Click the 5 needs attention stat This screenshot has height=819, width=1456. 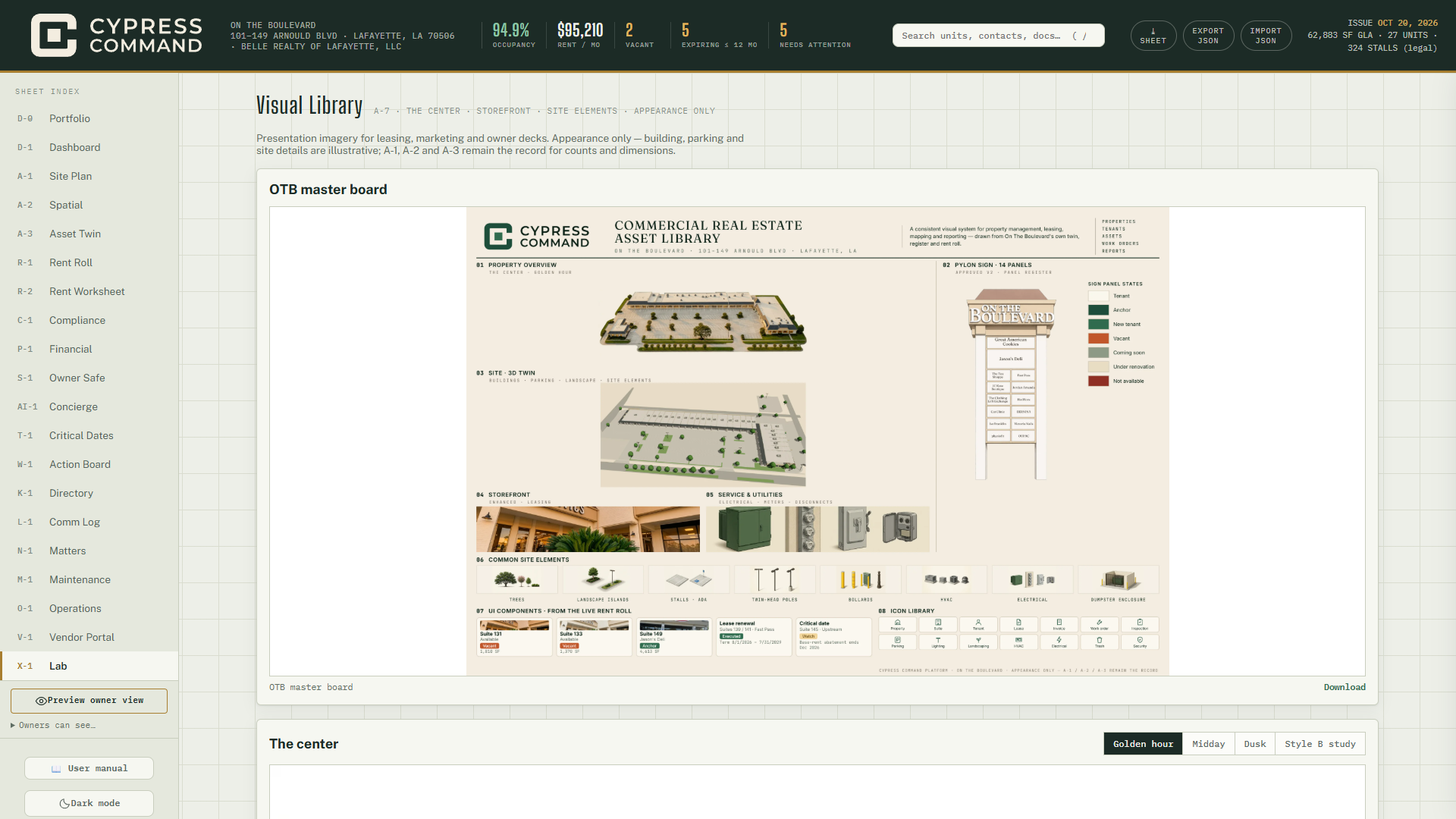pyautogui.click(x=815, y=35)
